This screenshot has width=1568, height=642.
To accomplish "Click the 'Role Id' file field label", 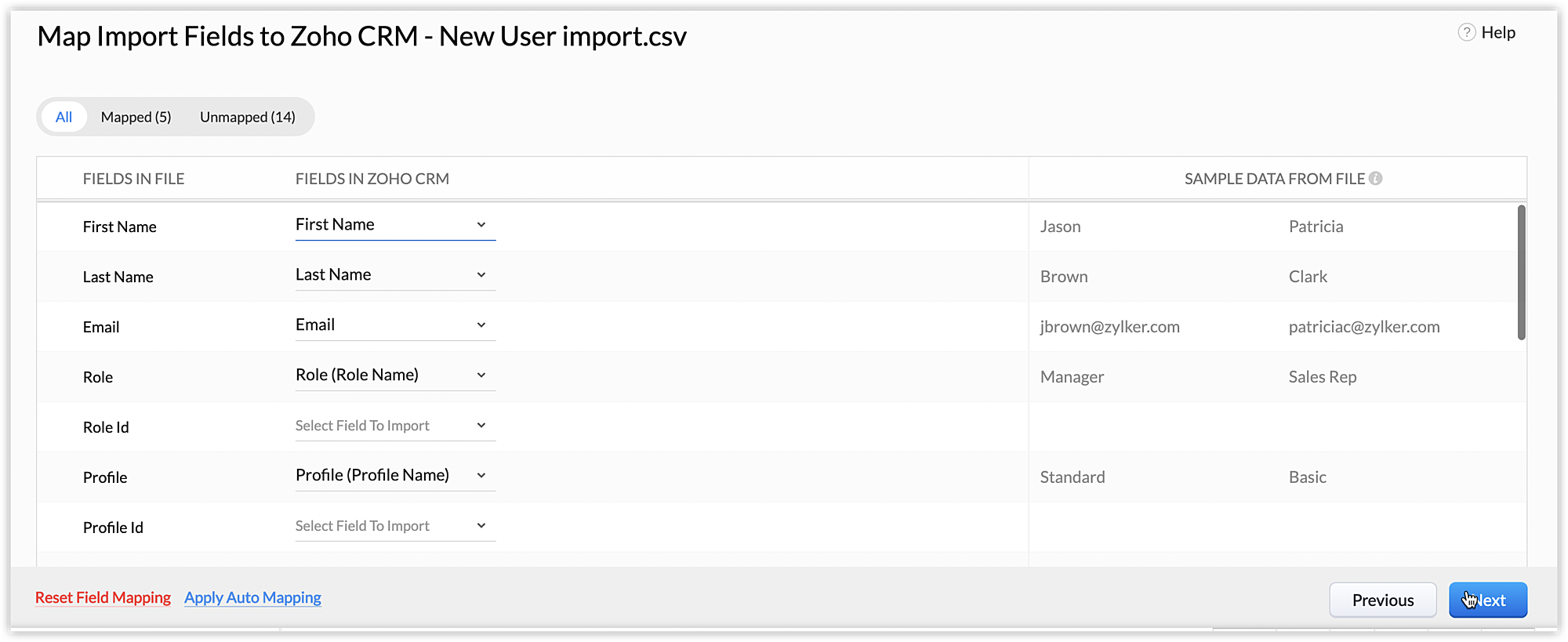I will click(x=106, y=427).
